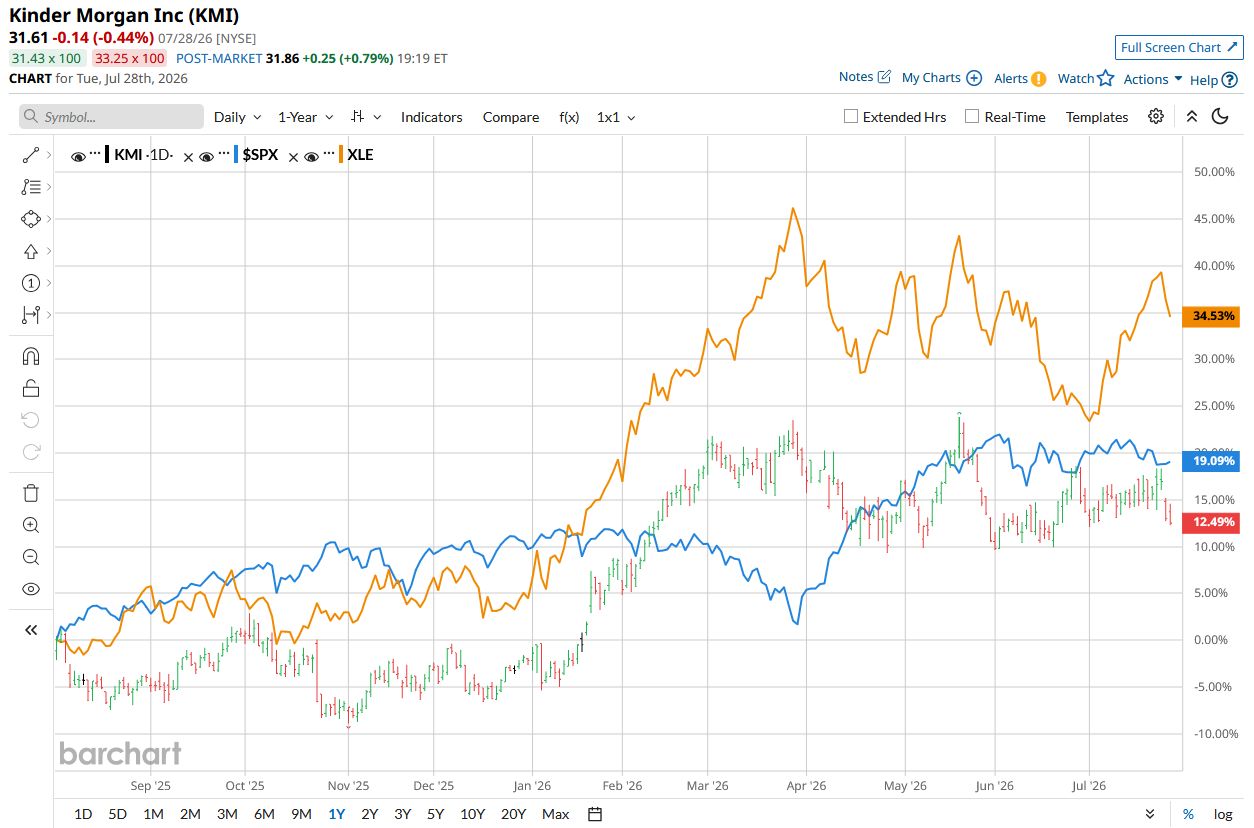Open the calendar date range picker
The width and height of the screenshot is (1254, 828).
(x=595, y=814)
